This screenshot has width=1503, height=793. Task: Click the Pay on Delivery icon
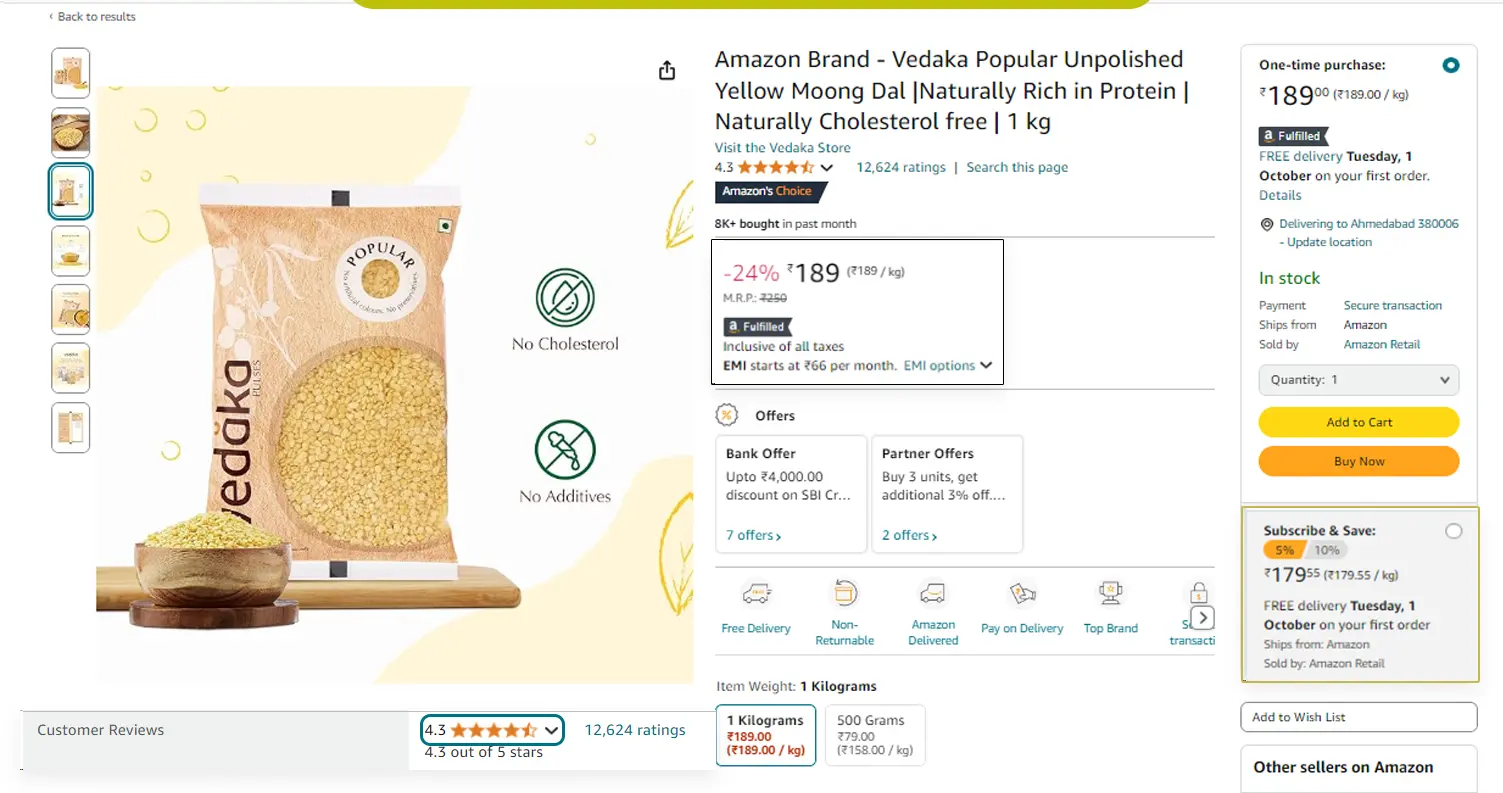pos(1022,594)
